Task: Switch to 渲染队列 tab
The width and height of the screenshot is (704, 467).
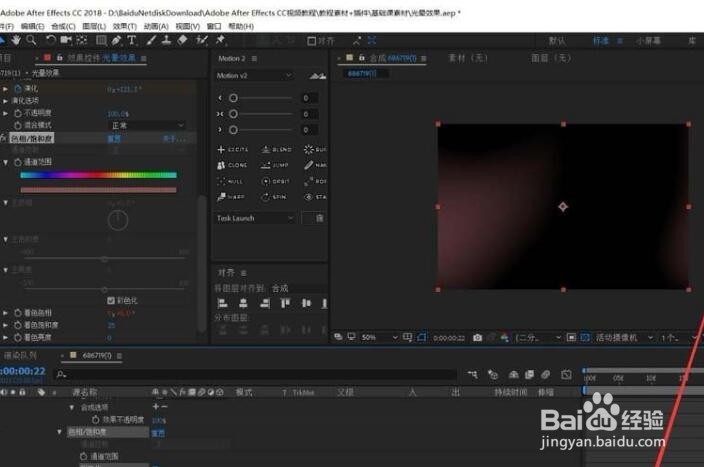Action: pos(20,355)
